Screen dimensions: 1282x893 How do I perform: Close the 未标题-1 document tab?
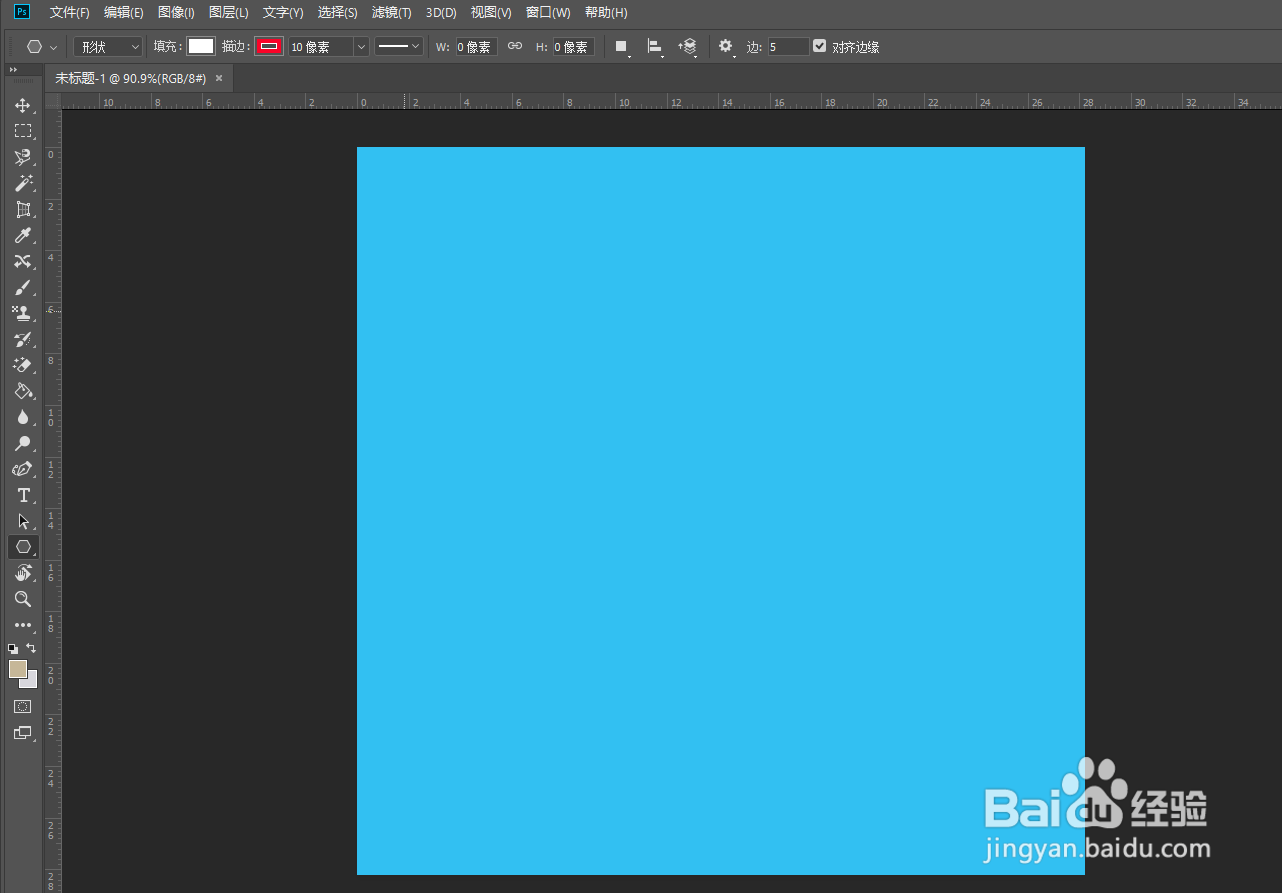tap(219, 78)
